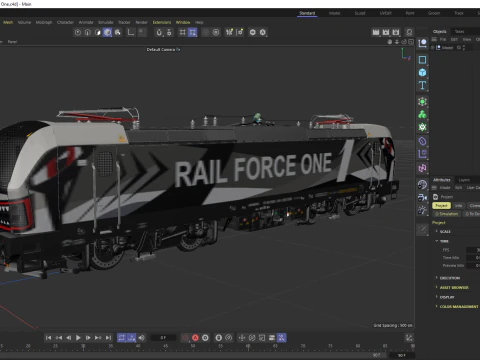Viewport: 480px width, 360px height.
Task: Add a Light object
Action: tap(422, 210)
